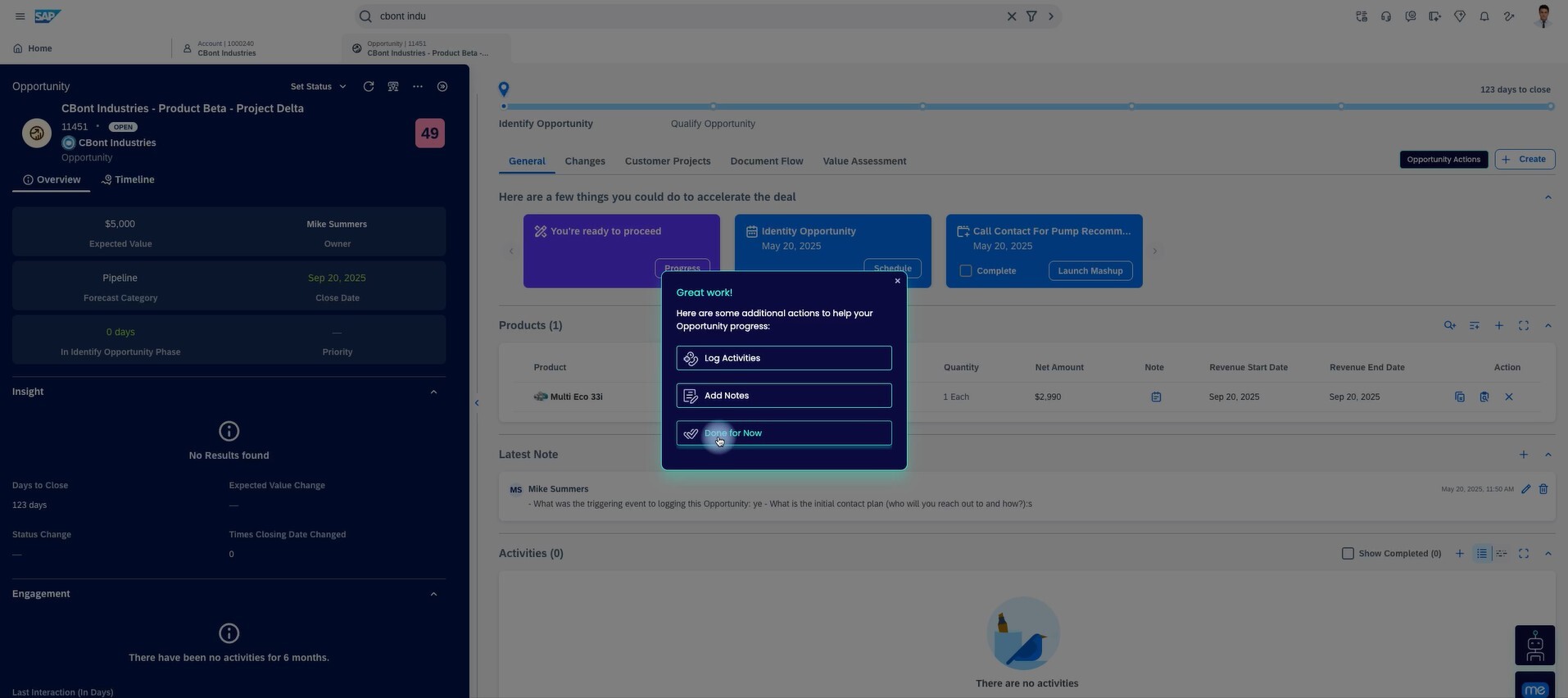The image size is (1568, 698).
Task: Click the Done for Now button
Action: pos(783,433)
